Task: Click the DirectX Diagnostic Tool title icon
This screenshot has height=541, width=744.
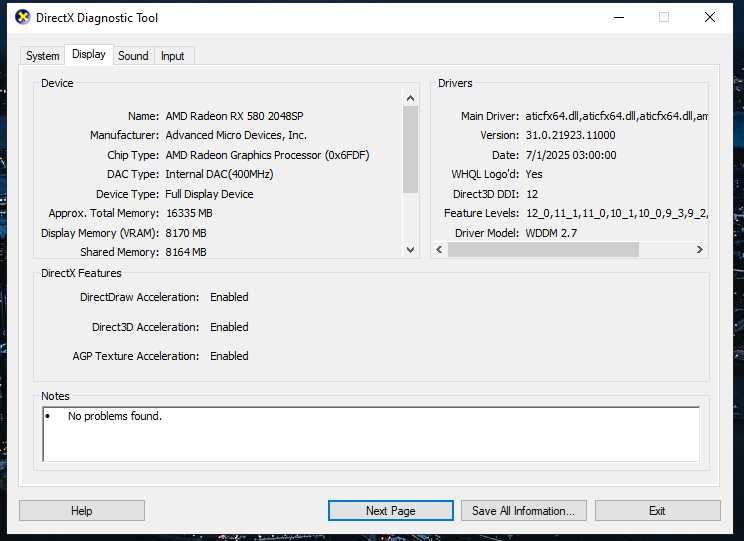Action: pyautogui.click(x=22, y=18)
